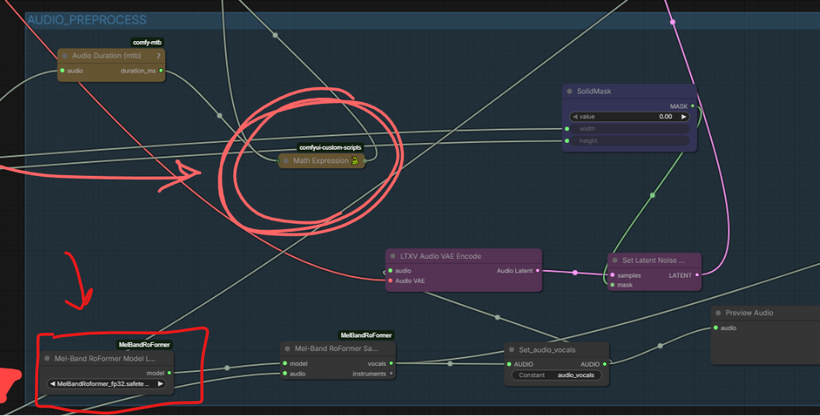Viewport: 820px width, 416px height.
Task: Click the comfyui-custom-scripts badge label
Action: [x=329, y=147]
